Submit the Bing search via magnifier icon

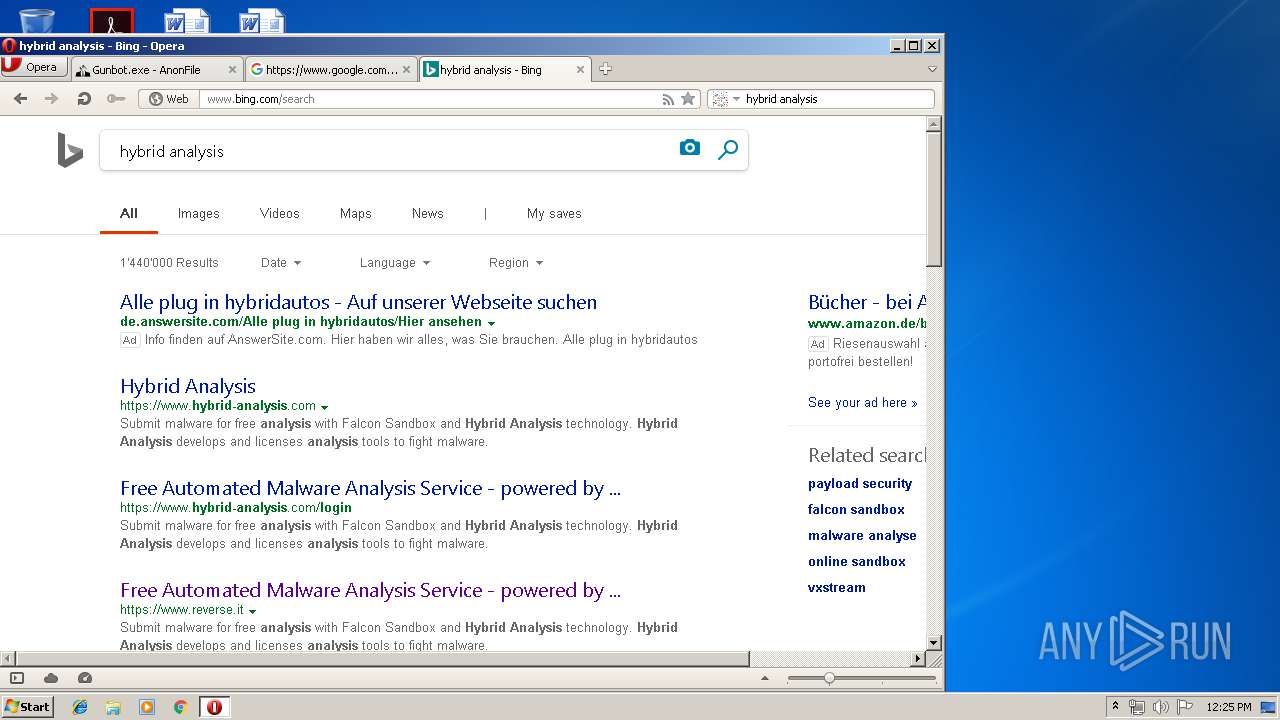[728, 150]
